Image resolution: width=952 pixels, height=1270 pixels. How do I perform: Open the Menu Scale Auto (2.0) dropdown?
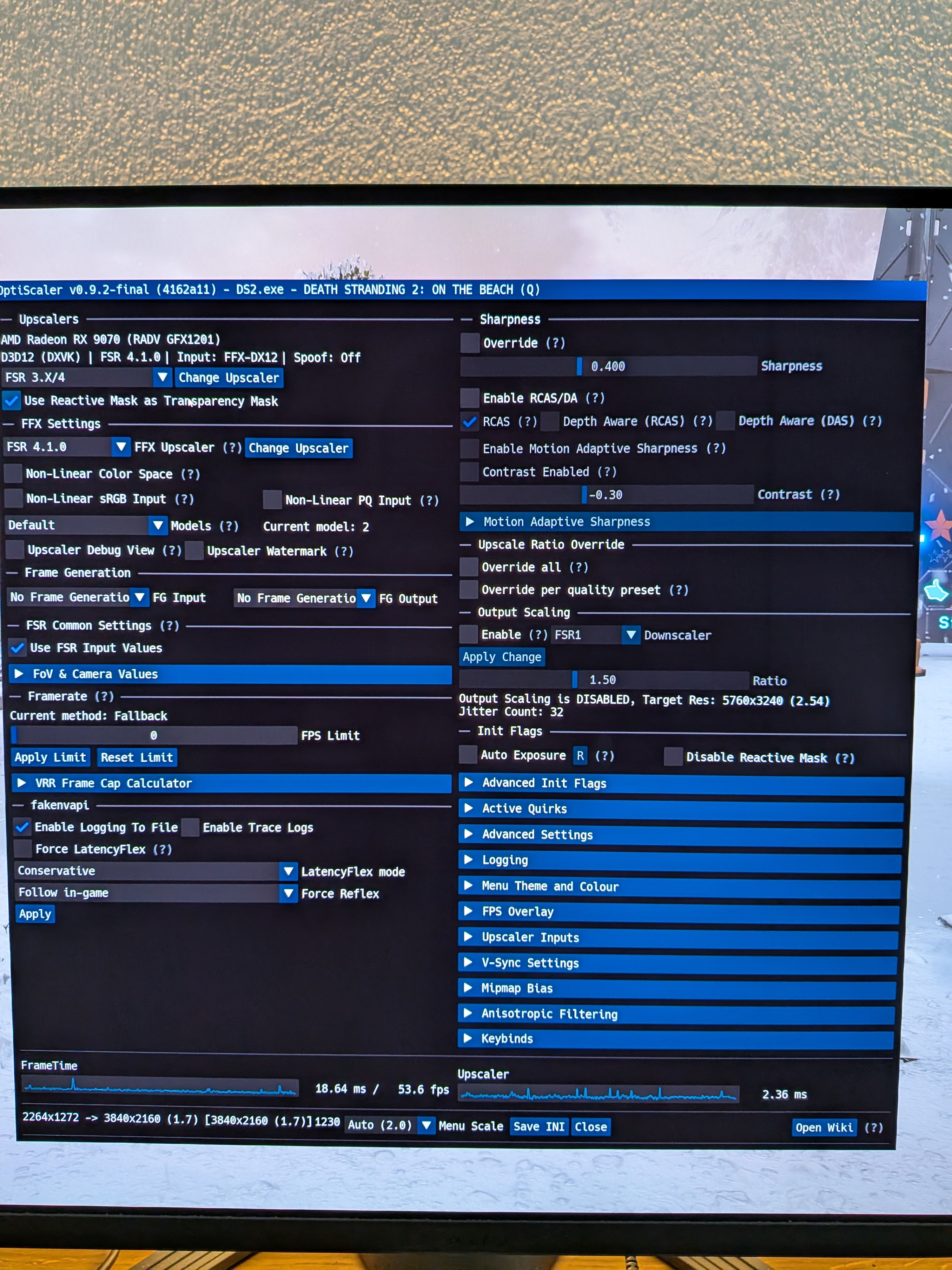(390, 1125)
